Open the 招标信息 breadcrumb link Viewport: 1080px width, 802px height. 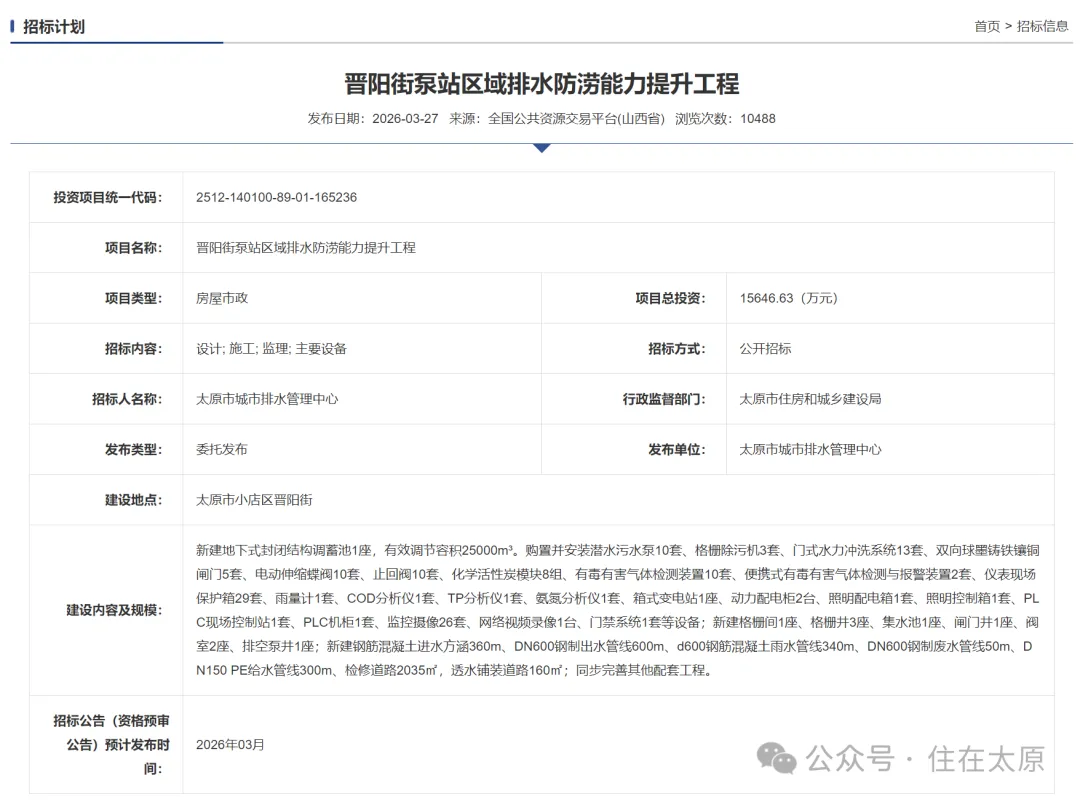coord(1042,26)
